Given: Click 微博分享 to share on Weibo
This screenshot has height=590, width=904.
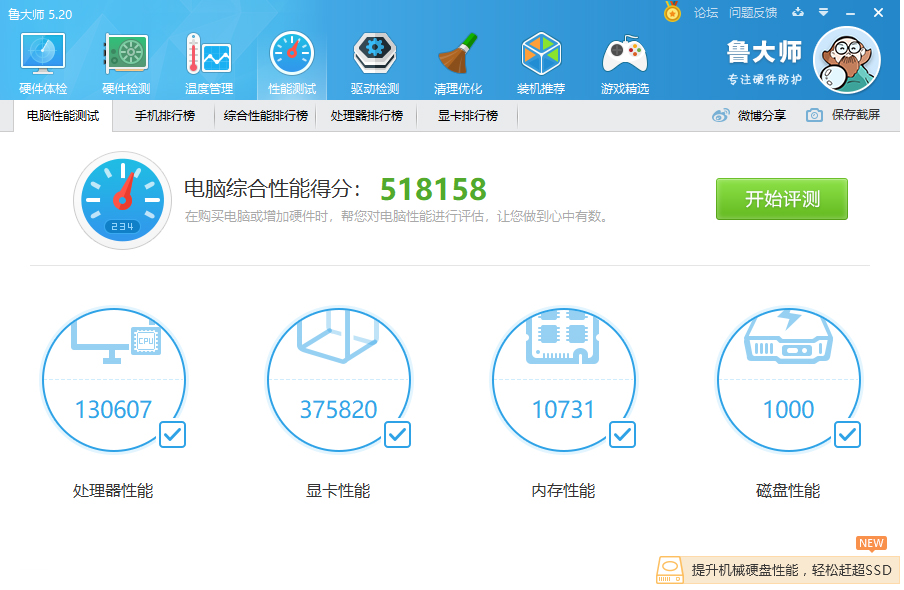Looking at the screenshot, I should point(750,116).
